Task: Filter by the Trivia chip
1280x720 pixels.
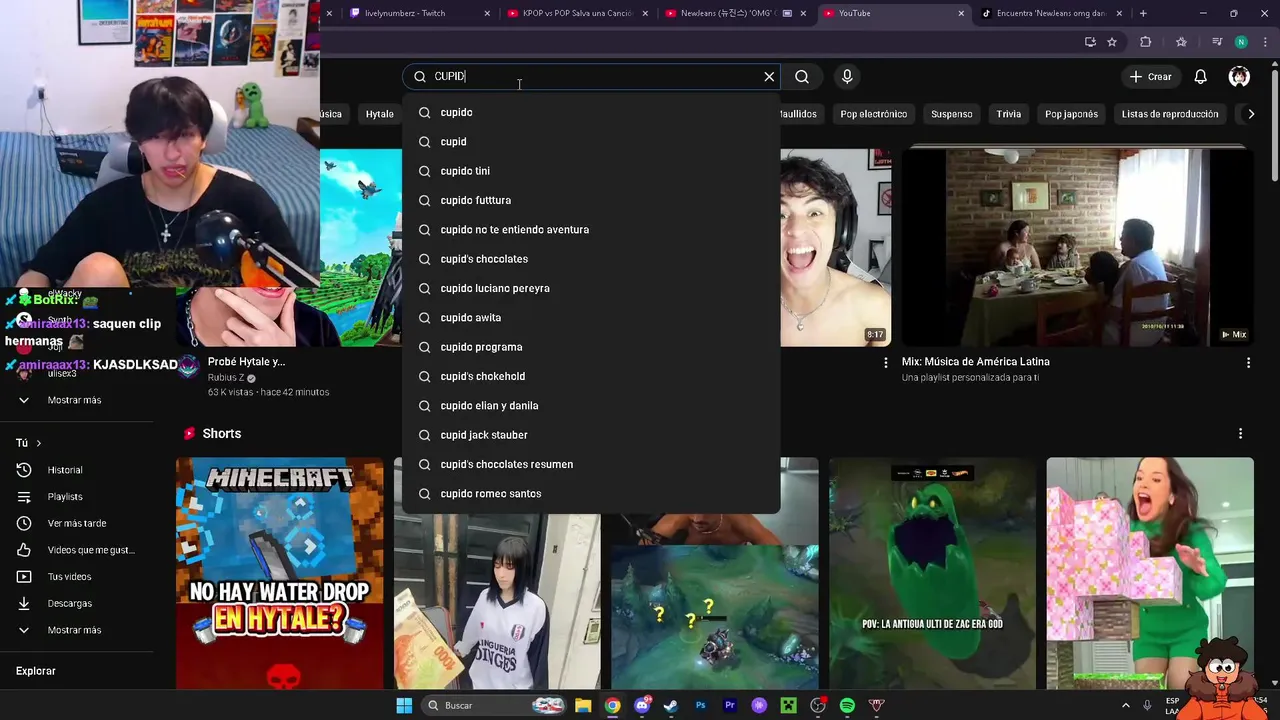Action: coord(1008,114)
